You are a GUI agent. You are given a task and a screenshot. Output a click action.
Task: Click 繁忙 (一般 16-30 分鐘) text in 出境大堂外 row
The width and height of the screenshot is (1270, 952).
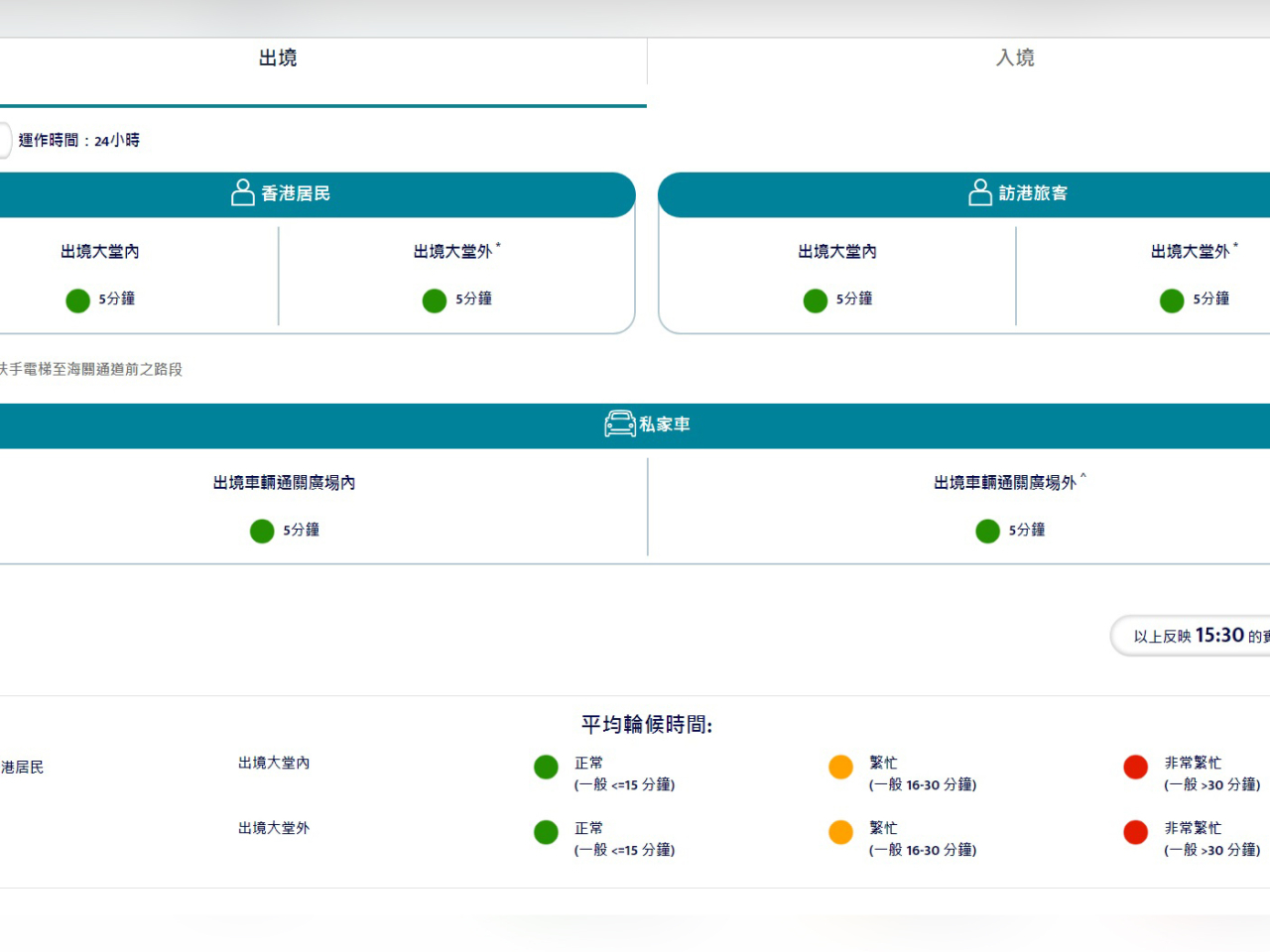coord(923,839)
